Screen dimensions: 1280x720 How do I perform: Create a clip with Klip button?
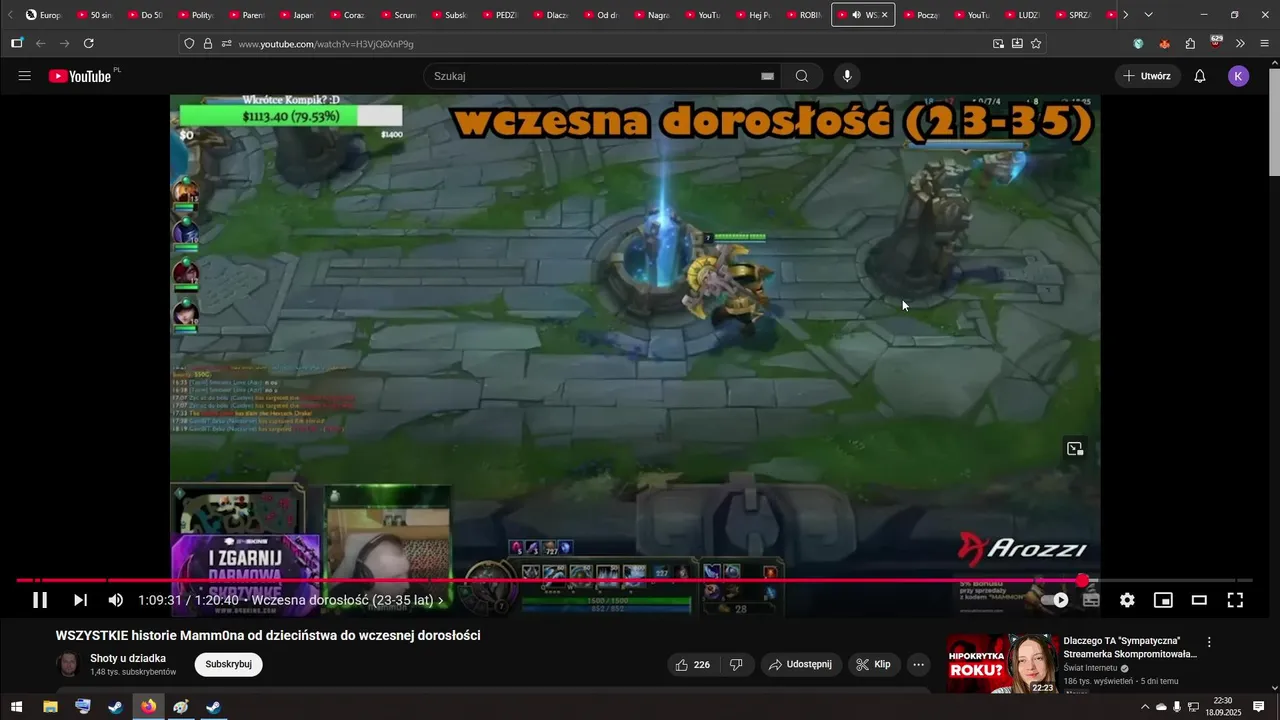(874, 664)
